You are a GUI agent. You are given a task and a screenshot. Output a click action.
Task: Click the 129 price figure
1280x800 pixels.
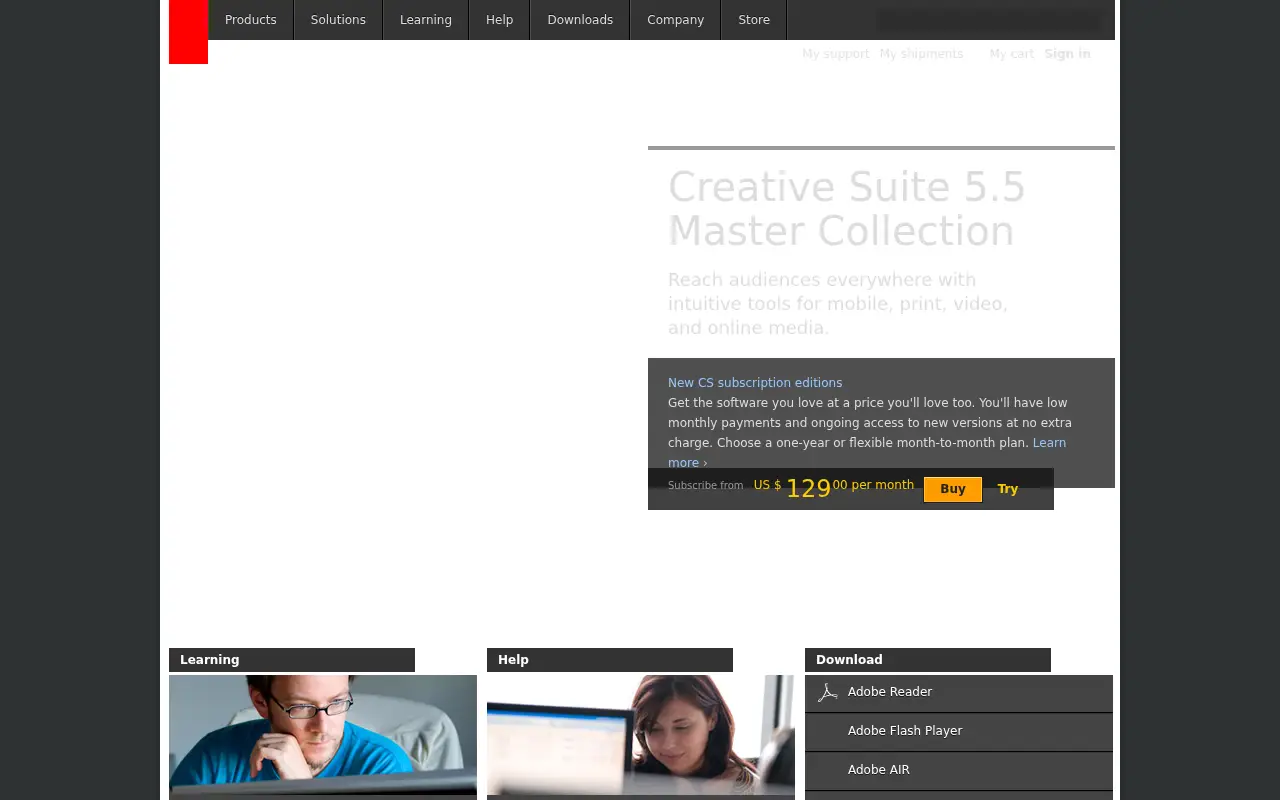click(x=809, y=488)
